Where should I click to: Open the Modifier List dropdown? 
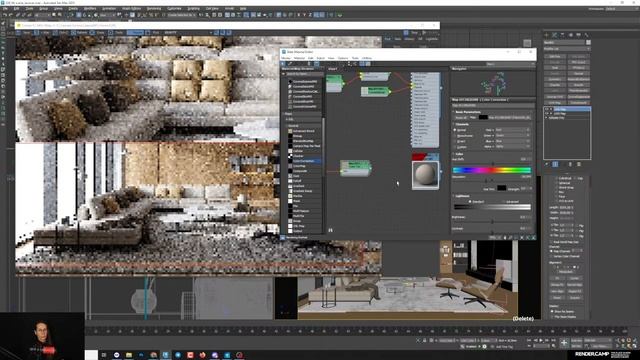(567, 49)
